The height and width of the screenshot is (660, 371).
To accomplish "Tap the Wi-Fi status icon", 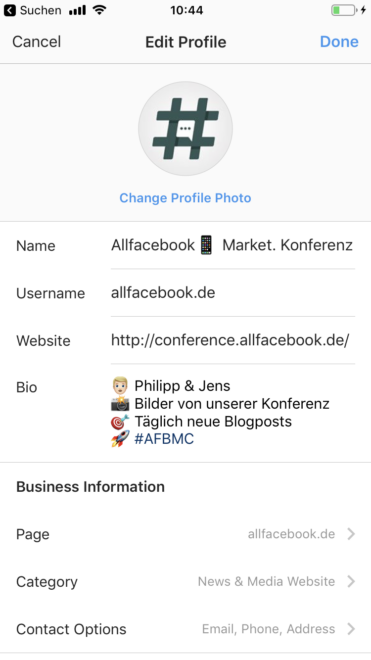I will [99, 10].
